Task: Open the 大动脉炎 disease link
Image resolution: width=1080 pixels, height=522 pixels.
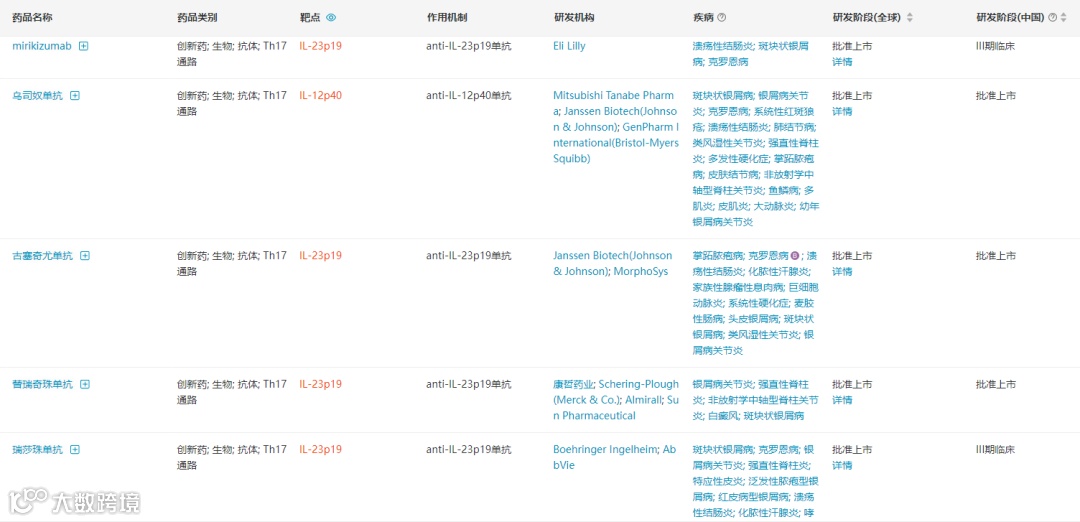Action: (x=773, y=207)
